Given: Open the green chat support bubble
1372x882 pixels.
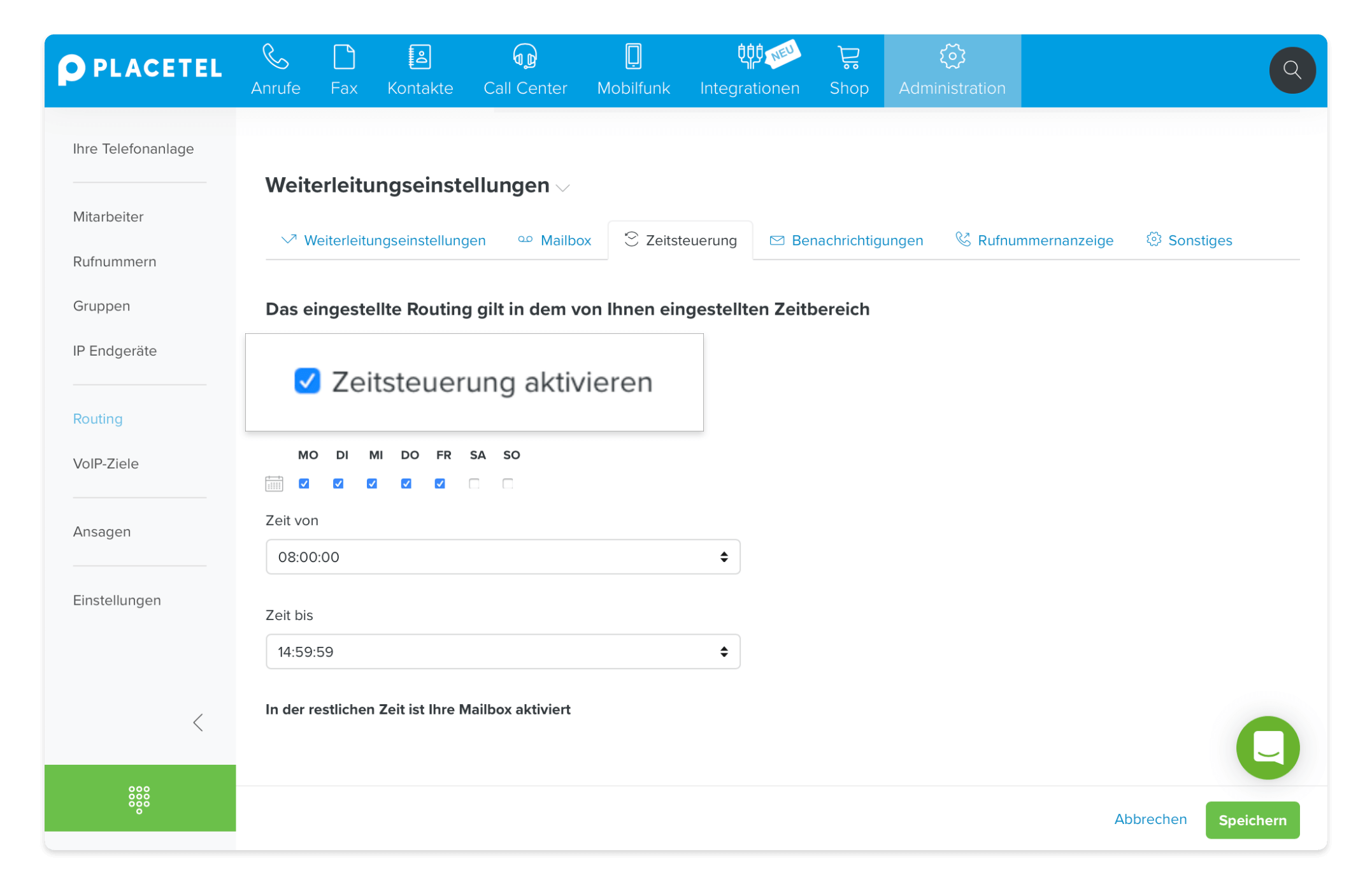Looking at the screenshot, I should click(x=1268, y=748).
